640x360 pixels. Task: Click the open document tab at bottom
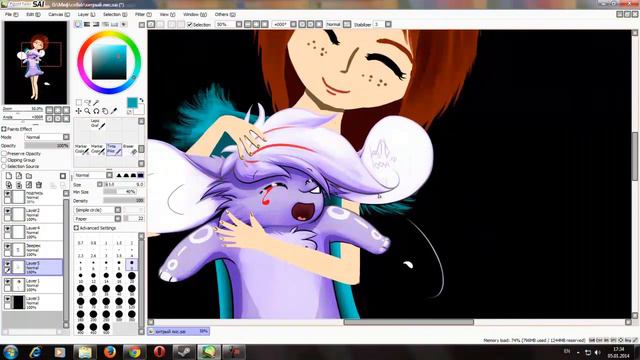[x=178, y=331]
